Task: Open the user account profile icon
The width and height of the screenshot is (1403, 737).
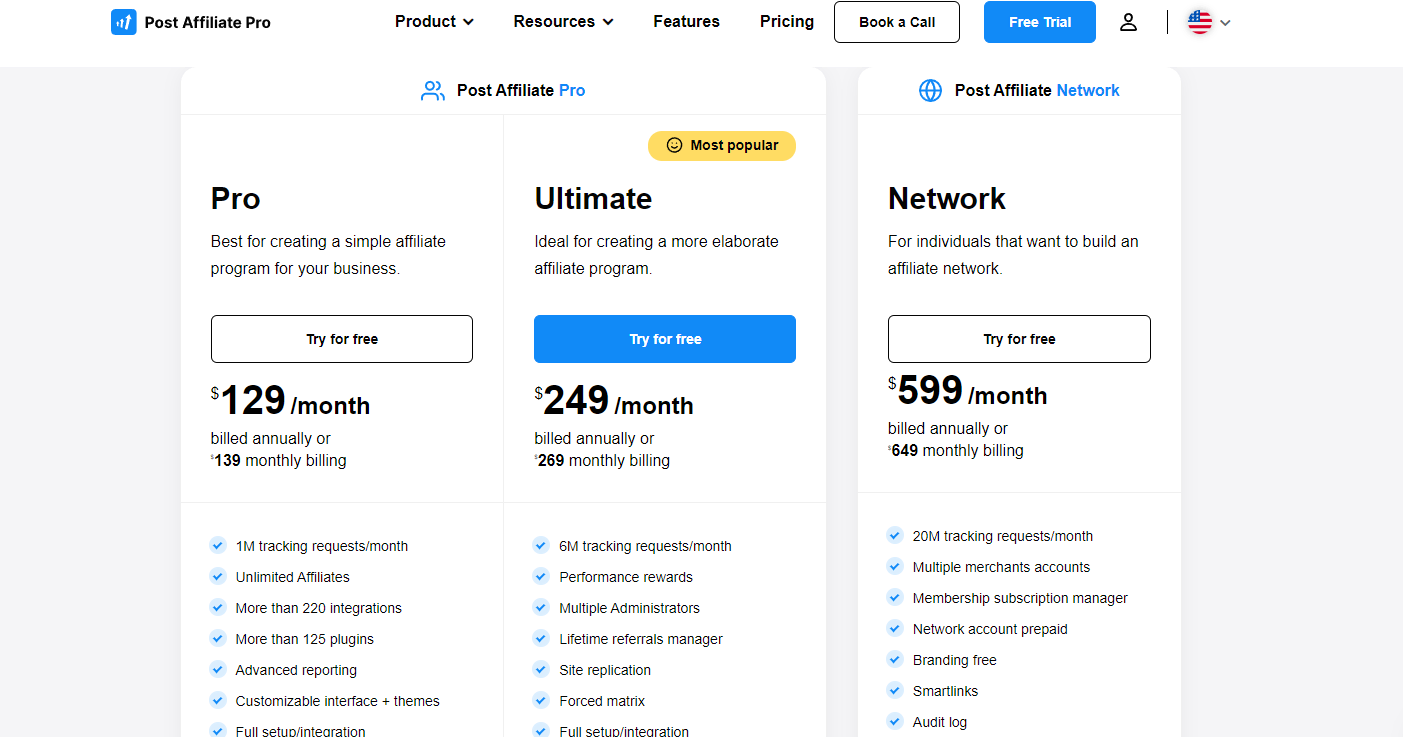Action: point(1128,22)
